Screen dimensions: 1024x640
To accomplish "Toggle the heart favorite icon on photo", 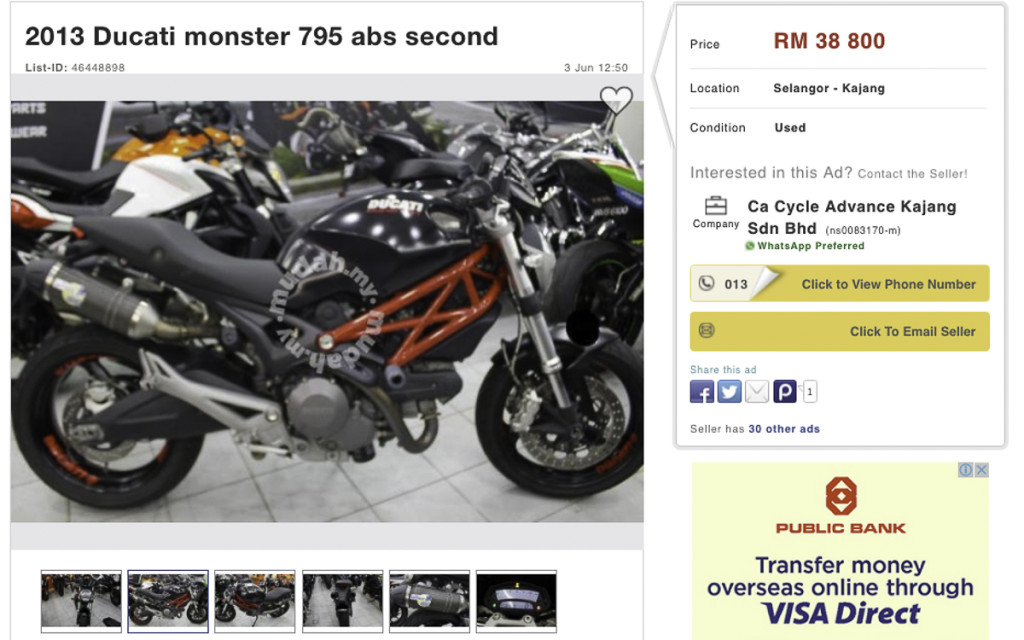I will click(616, 100).
